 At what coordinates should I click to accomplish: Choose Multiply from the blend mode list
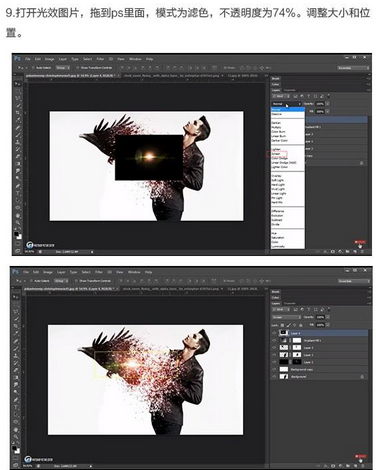[276, 127]
